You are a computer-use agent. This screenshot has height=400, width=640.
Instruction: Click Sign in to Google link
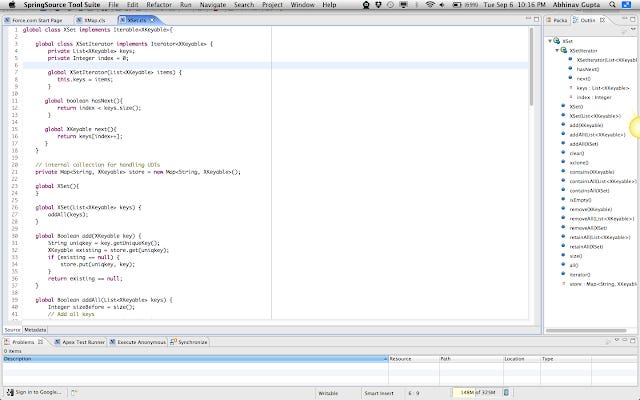click(x=38, y=392)
